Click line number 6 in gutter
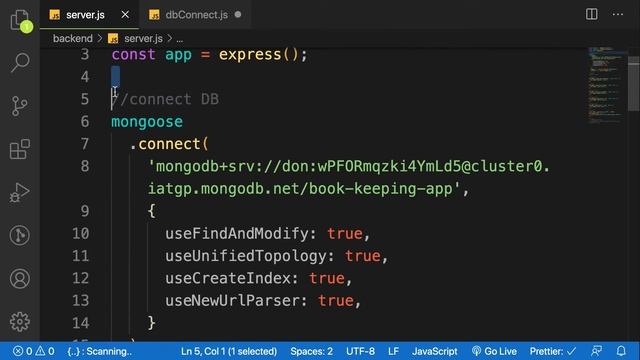The width and height of the screenshot is (640, 360). click(84, 122)
